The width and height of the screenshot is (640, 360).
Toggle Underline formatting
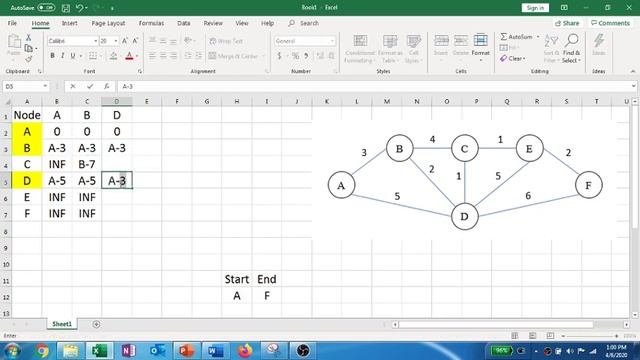coord(73,56)
